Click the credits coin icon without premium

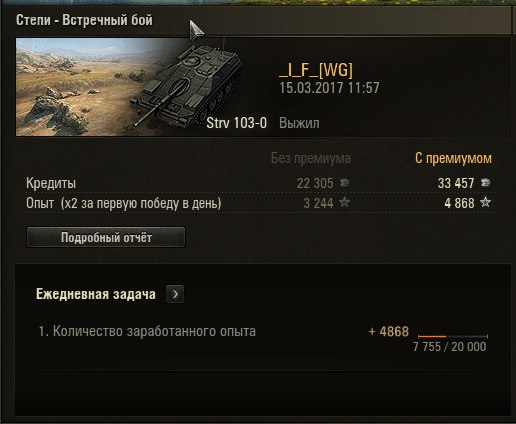344,183
